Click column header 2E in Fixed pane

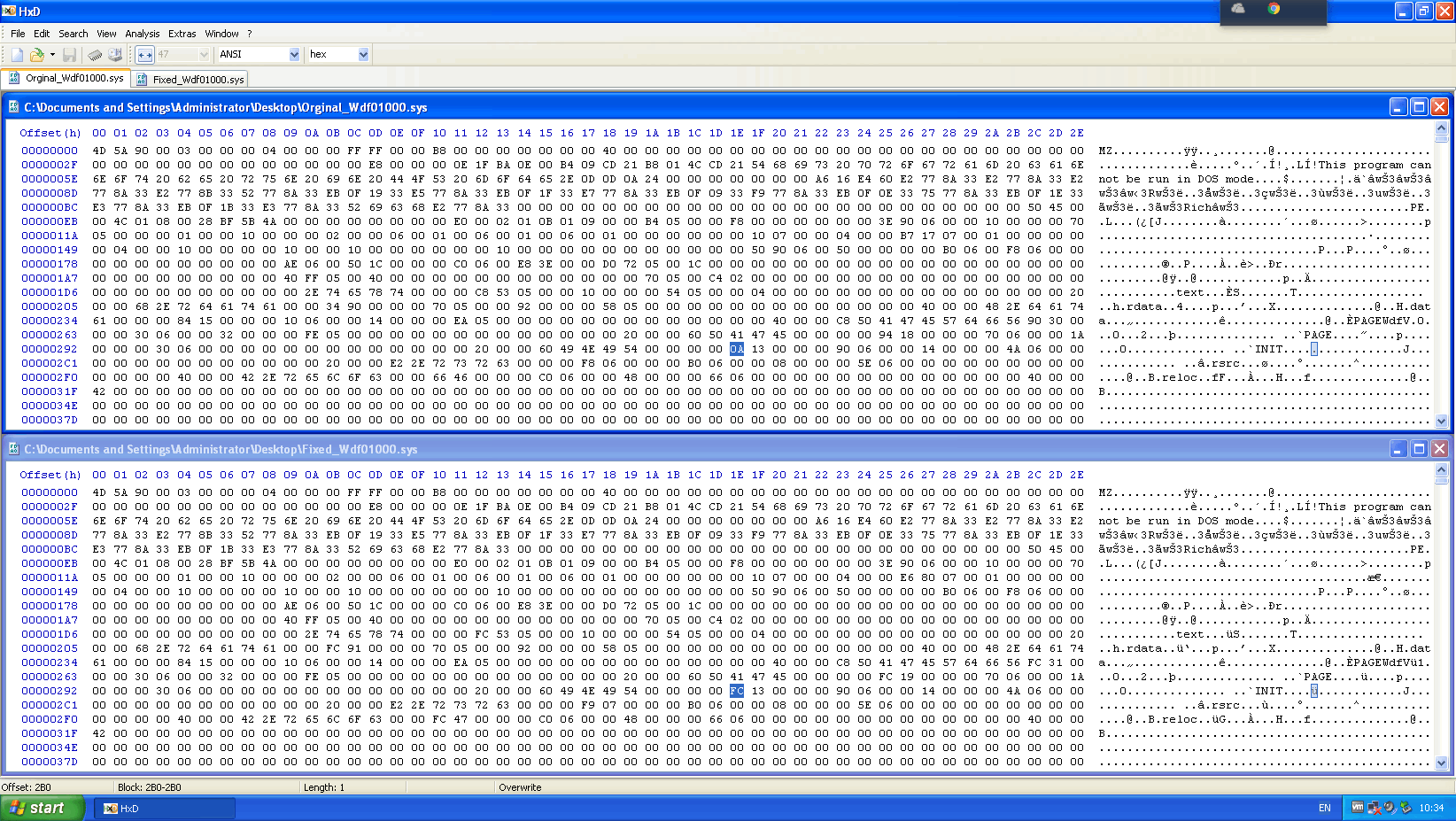pos(1077,475)
